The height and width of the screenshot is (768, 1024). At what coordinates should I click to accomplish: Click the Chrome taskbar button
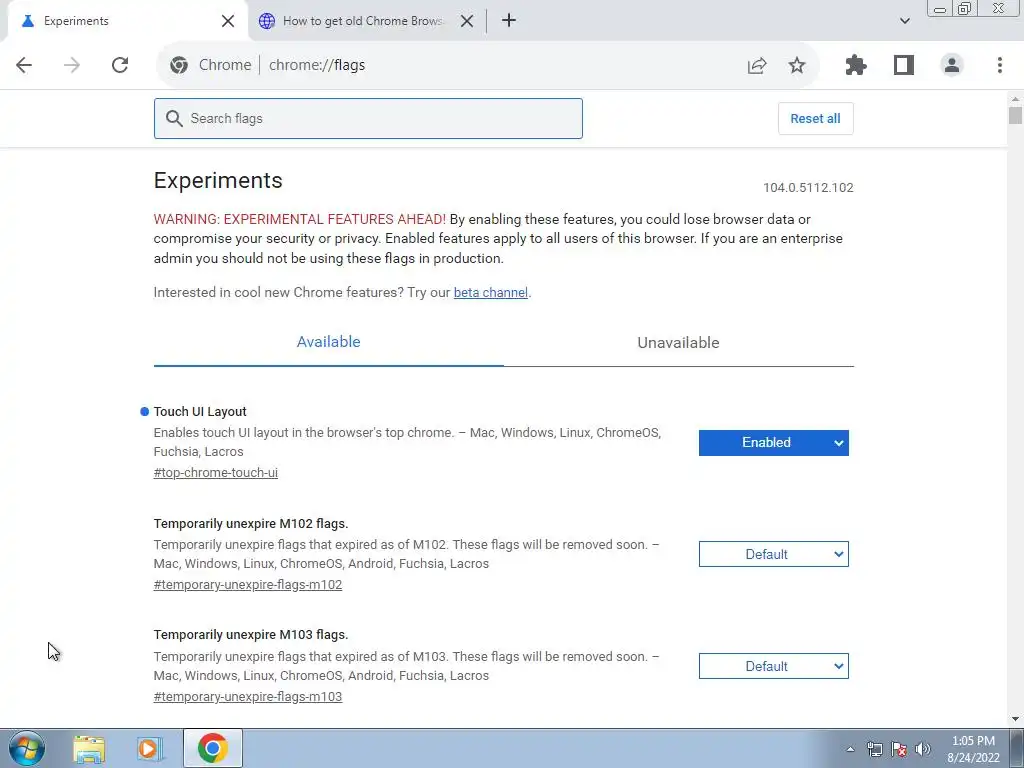[x=213, y=748]
